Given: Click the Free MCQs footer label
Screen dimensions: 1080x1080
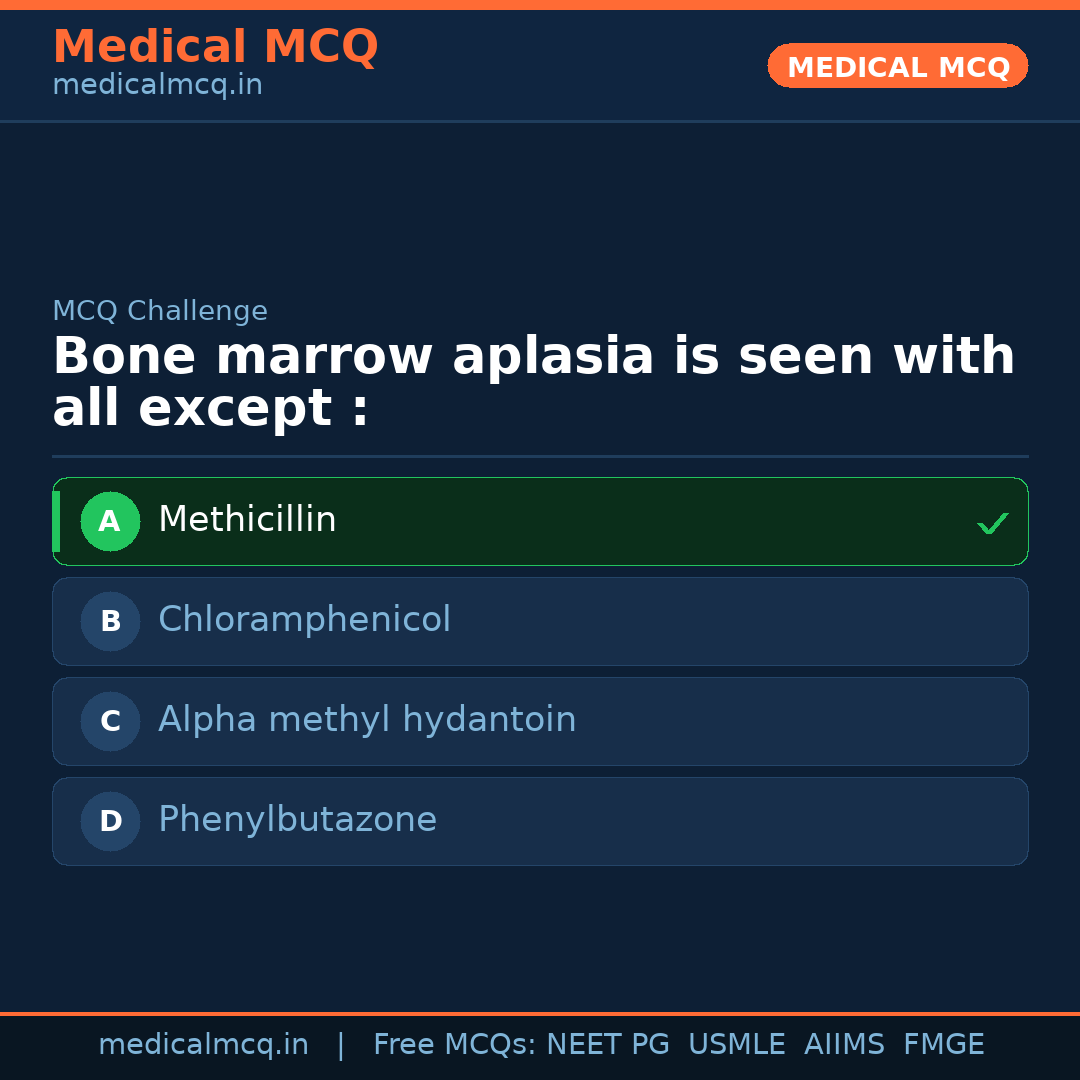Looking at the screenshot, I should coord(454,1045).
